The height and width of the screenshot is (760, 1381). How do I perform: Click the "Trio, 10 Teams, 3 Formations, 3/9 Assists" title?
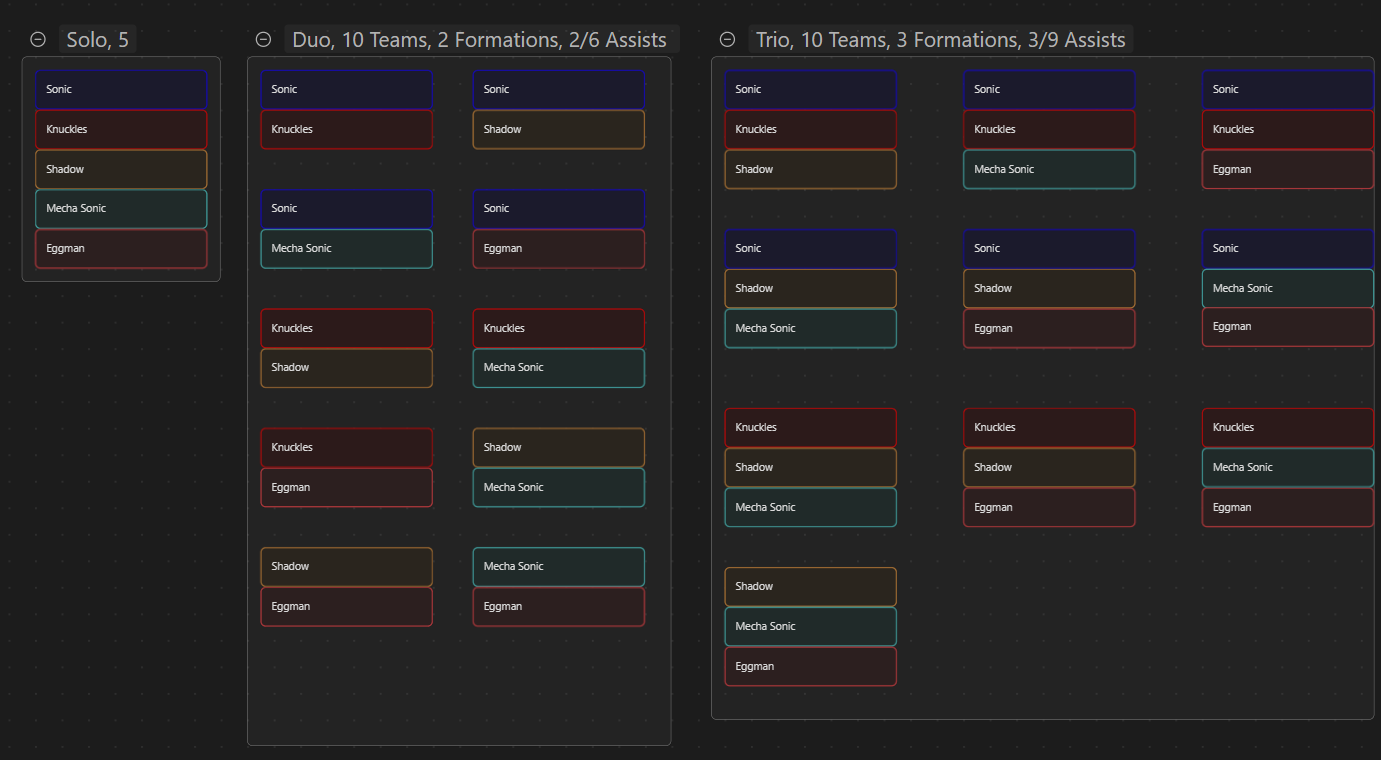[941, 40]
